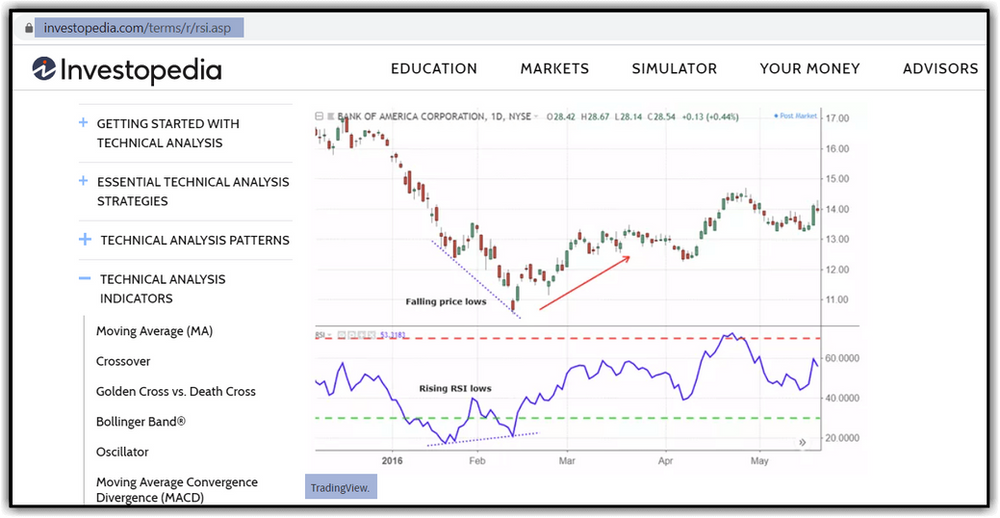Click the Post Market indicator
Viewport: 1000px width, 518px height.
(795, 116)
